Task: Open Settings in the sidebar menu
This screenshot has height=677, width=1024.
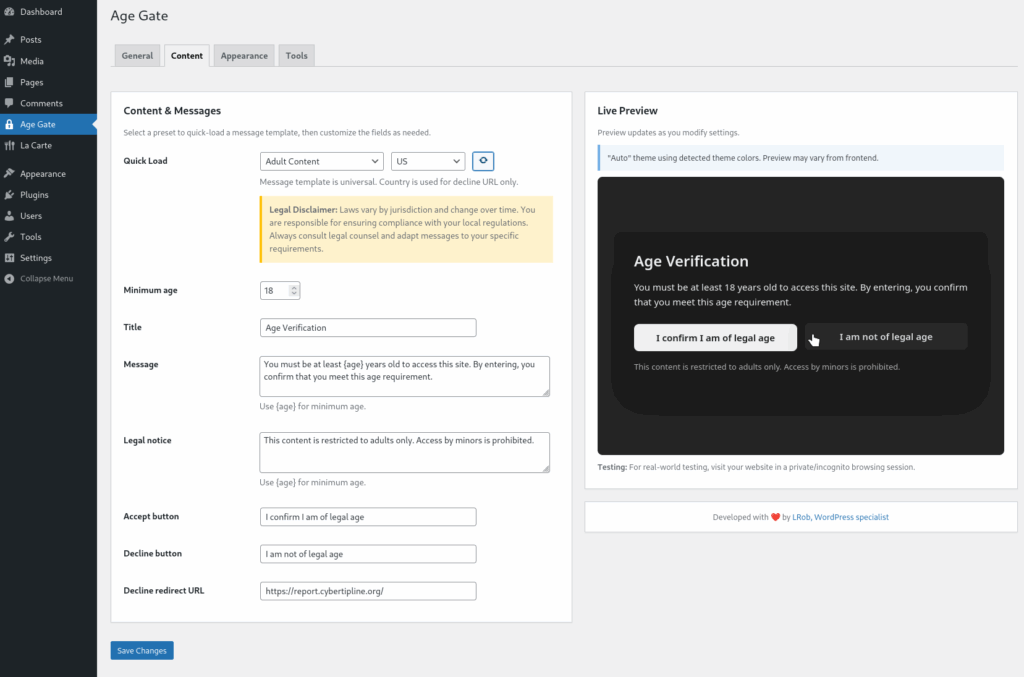Action: coord(36,258)
